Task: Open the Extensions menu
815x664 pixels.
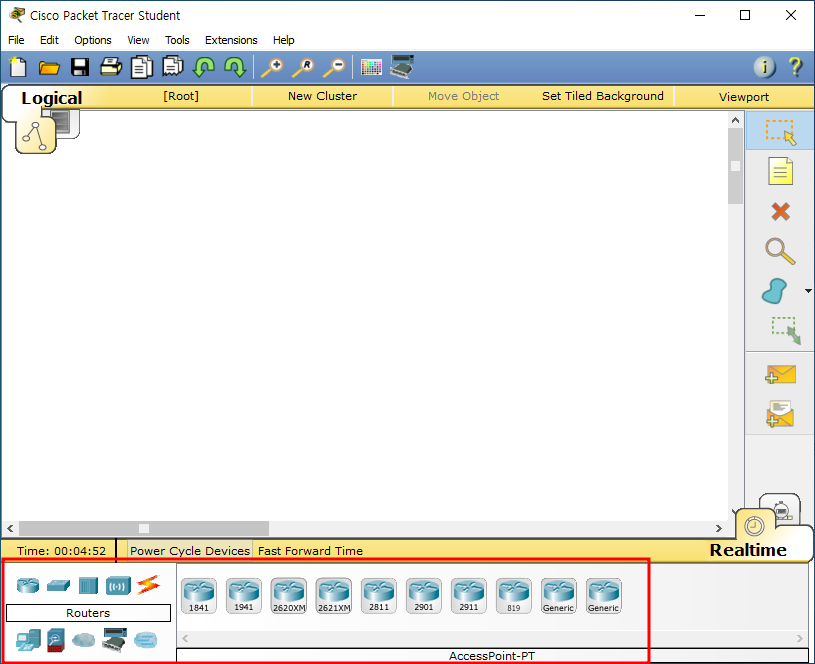Action: pos(231,40)
